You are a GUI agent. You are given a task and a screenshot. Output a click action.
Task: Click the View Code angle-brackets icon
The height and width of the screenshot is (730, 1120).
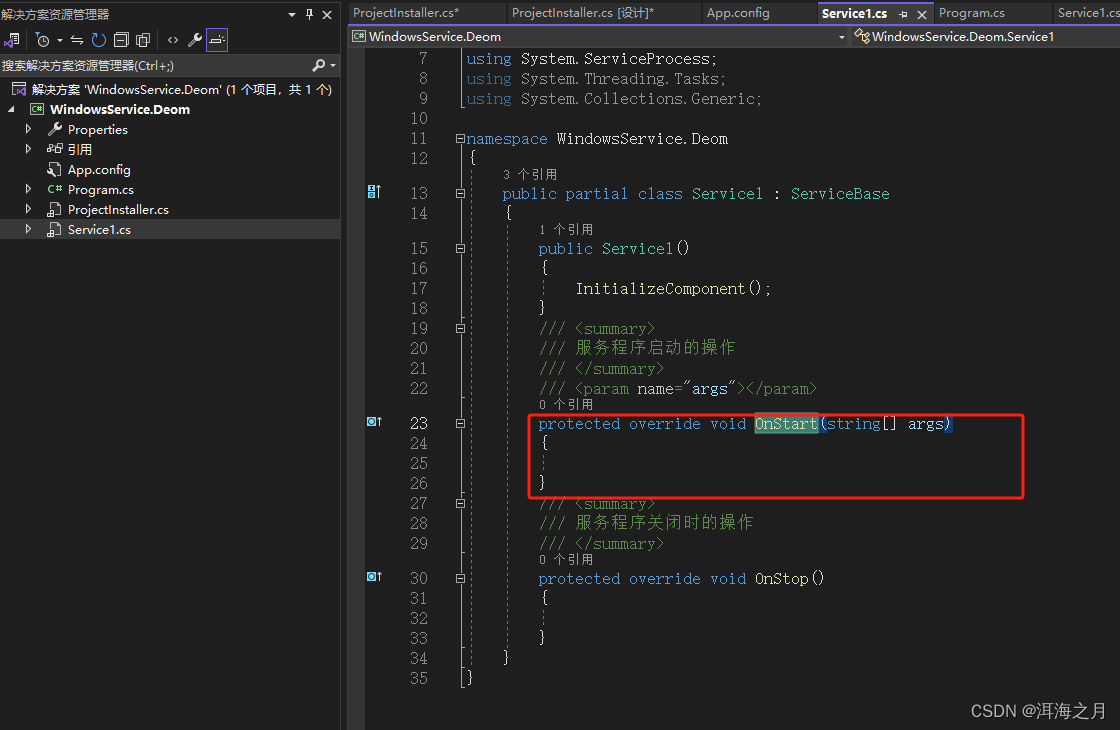[x=173, y=40]
